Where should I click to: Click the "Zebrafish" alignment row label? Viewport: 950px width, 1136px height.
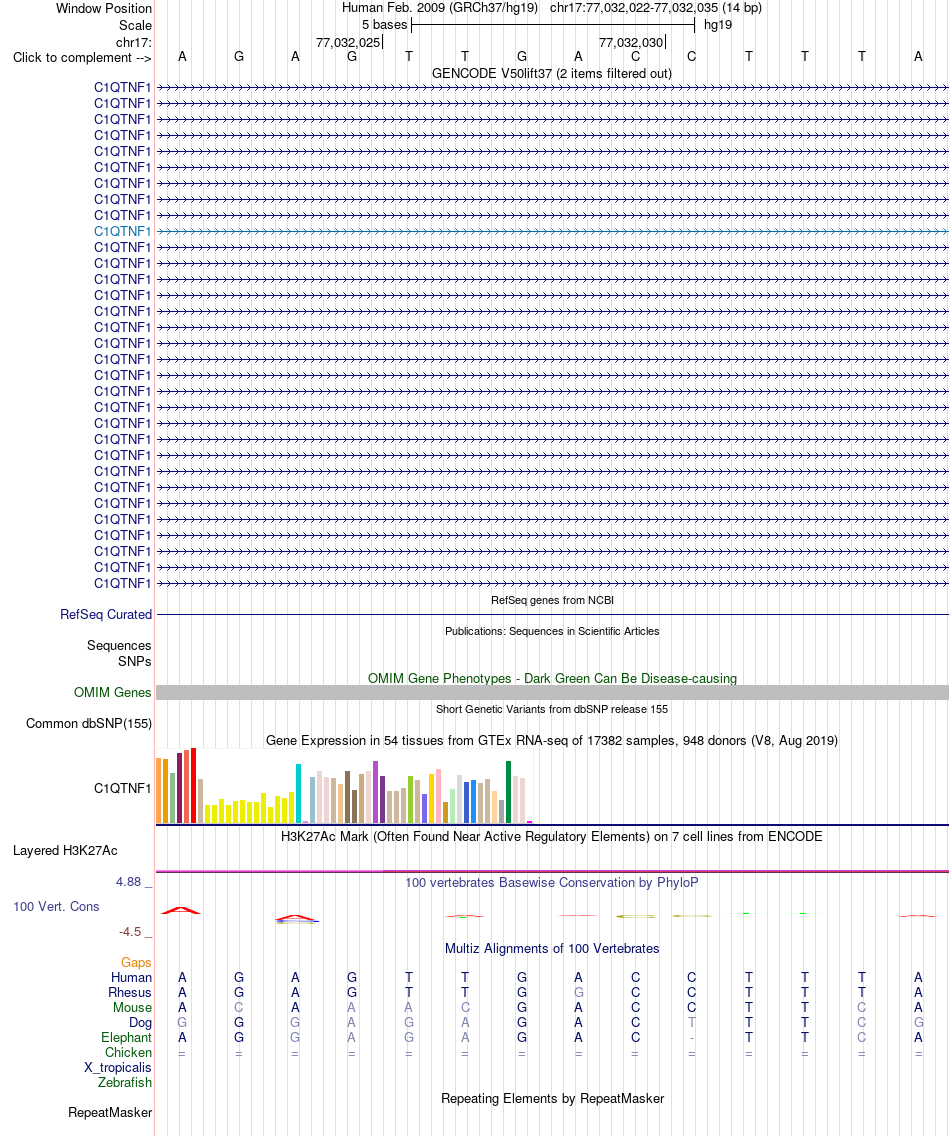coord(125,1082)
